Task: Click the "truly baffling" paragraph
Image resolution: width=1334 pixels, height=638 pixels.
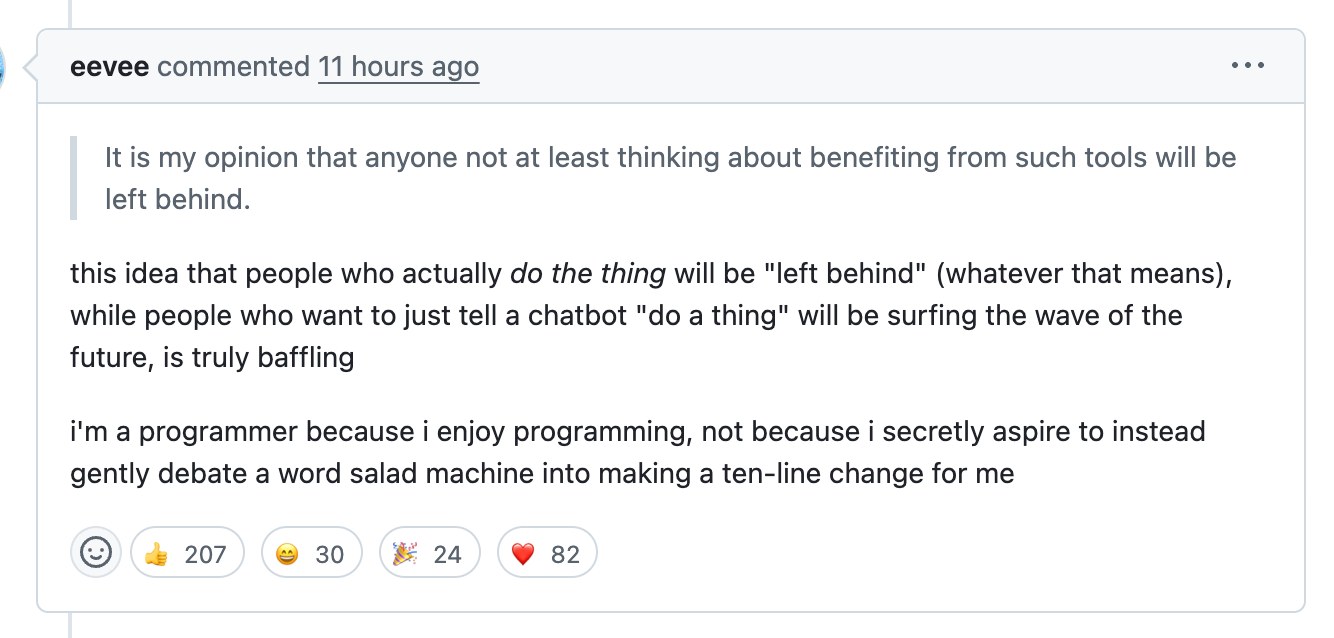Action: click(650, 315)
